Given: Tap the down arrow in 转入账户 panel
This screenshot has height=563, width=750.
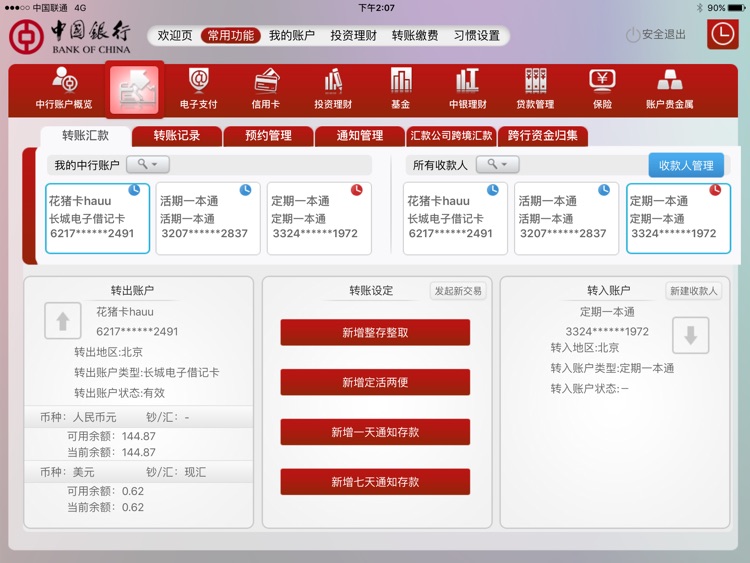Looking at the screenshot, I should point(690,335).
